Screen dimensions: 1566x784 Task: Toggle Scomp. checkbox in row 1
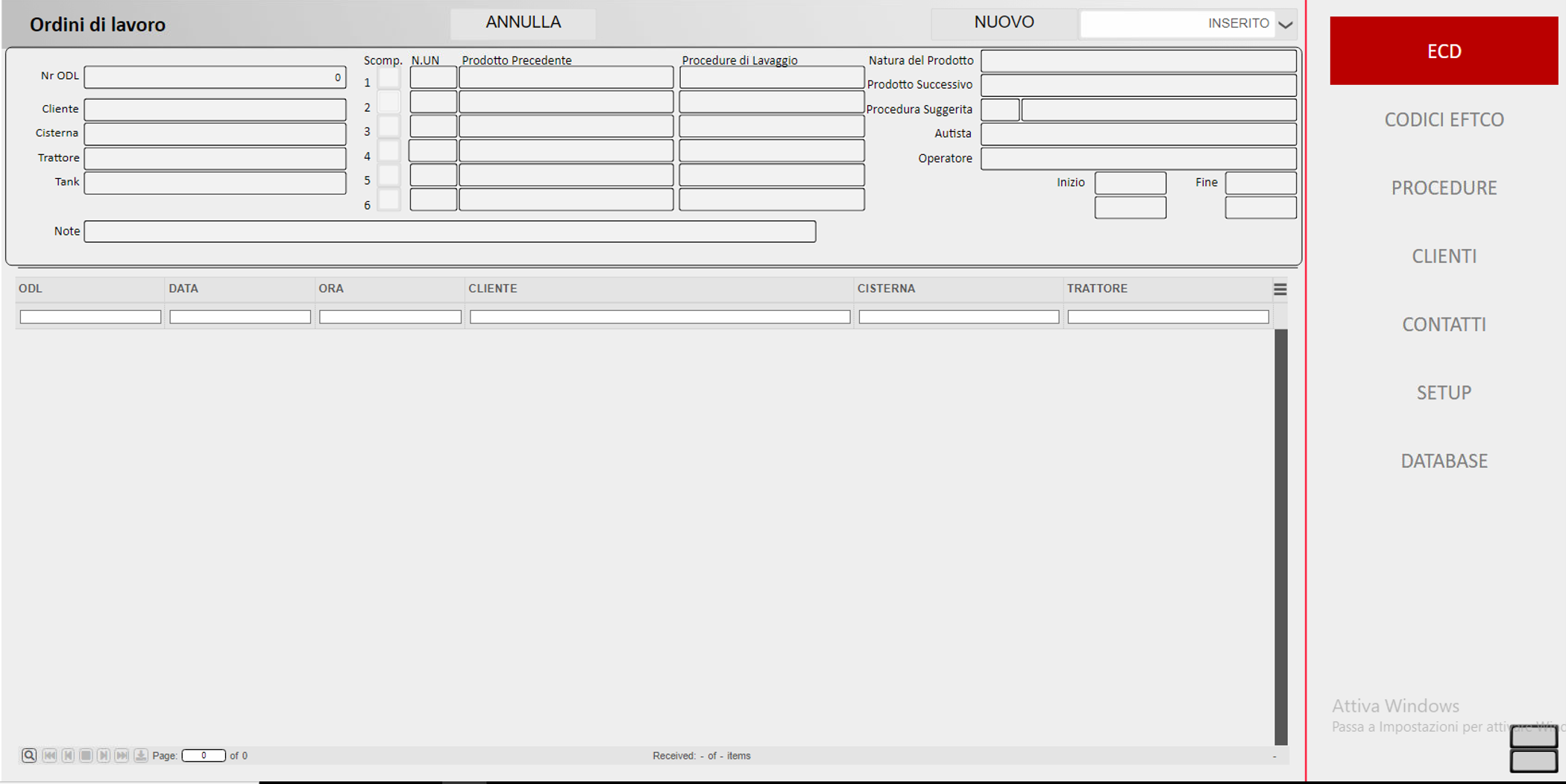click(x=389, y=78)
